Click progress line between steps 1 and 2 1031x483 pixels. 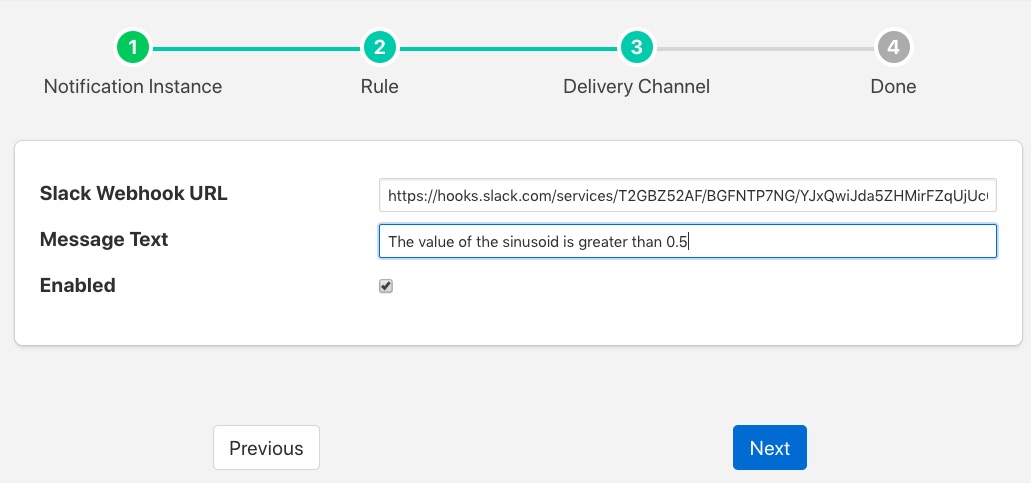pos(256,48)
